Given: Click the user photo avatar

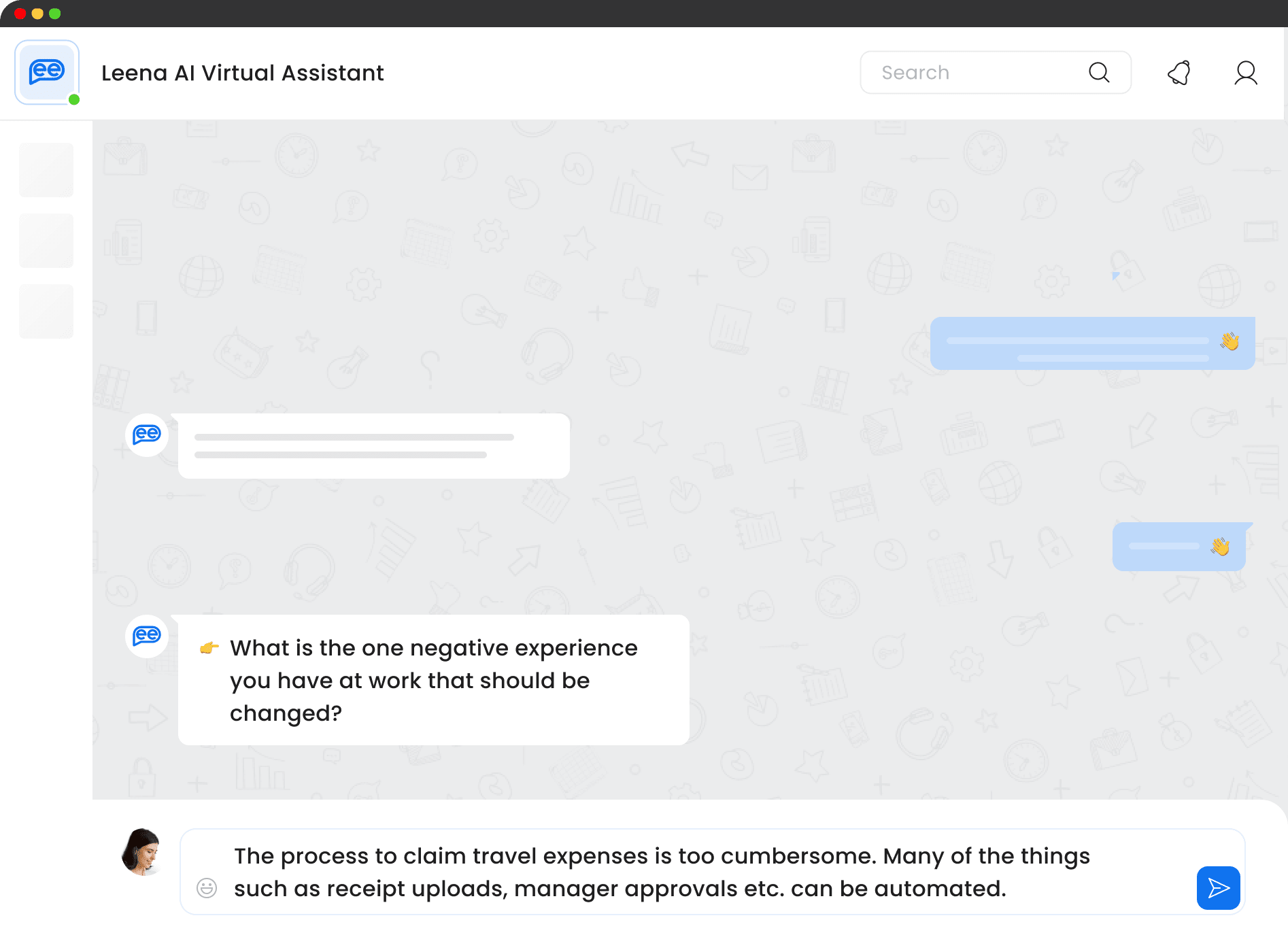Looking at the screenshot, I should pyautogui.click(x=142, y=851).
